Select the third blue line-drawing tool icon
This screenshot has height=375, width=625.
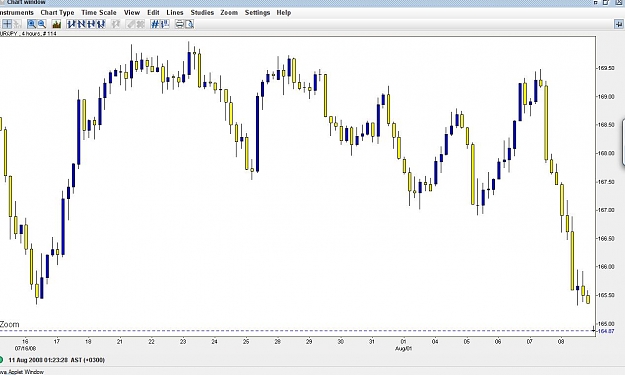coord(91,24)
